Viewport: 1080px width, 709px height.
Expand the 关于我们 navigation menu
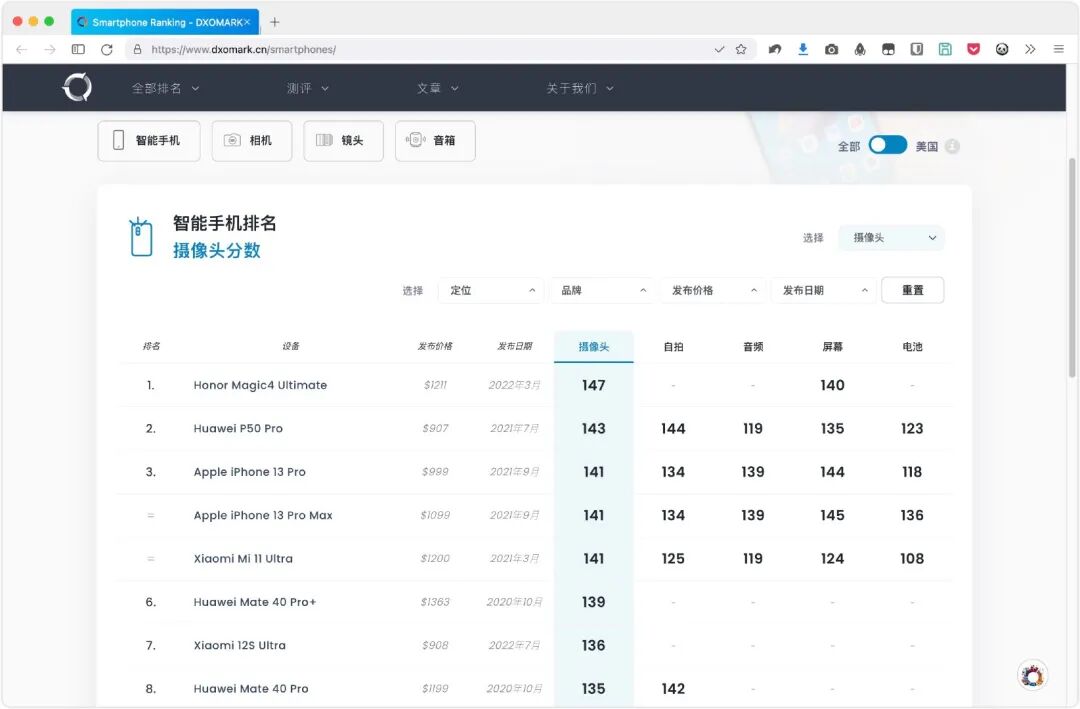click(x=580, y=88)
